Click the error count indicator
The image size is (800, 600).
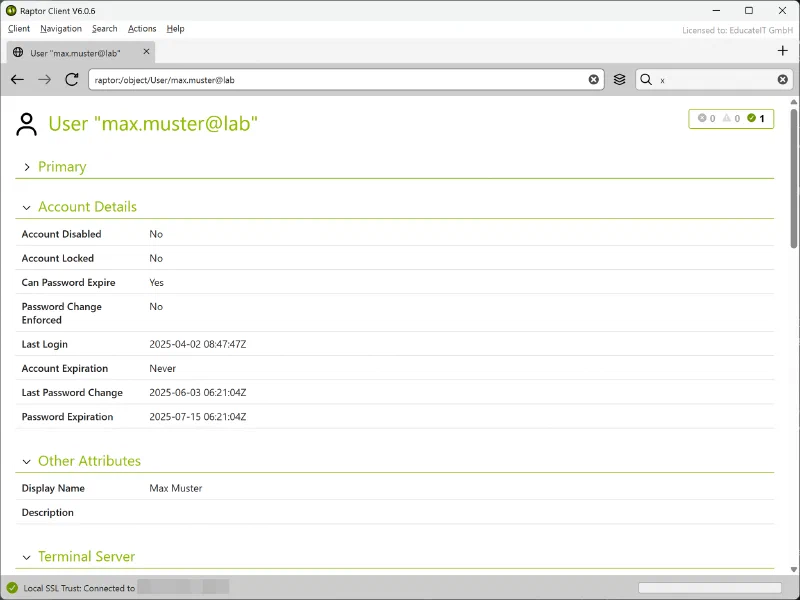[x=707, y=118]
